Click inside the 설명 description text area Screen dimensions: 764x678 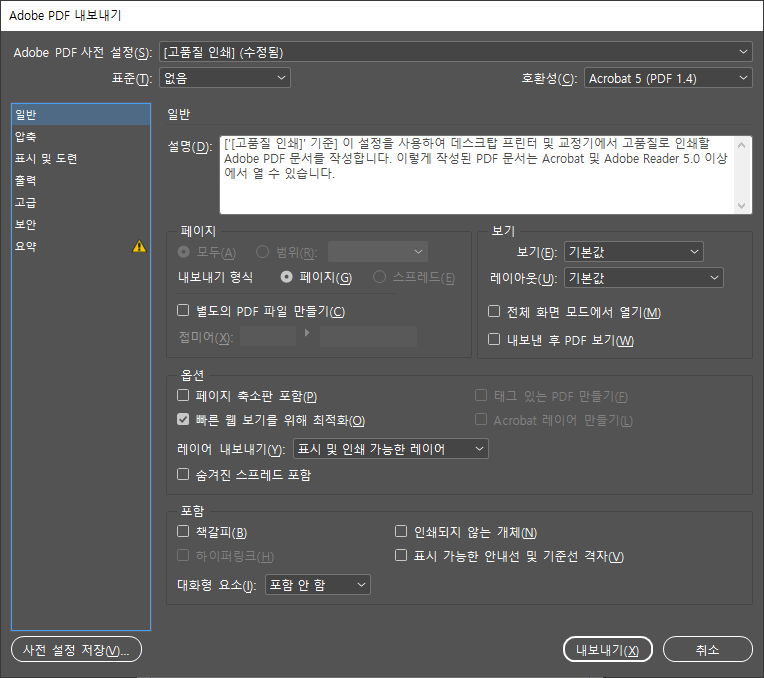point(477,175)
